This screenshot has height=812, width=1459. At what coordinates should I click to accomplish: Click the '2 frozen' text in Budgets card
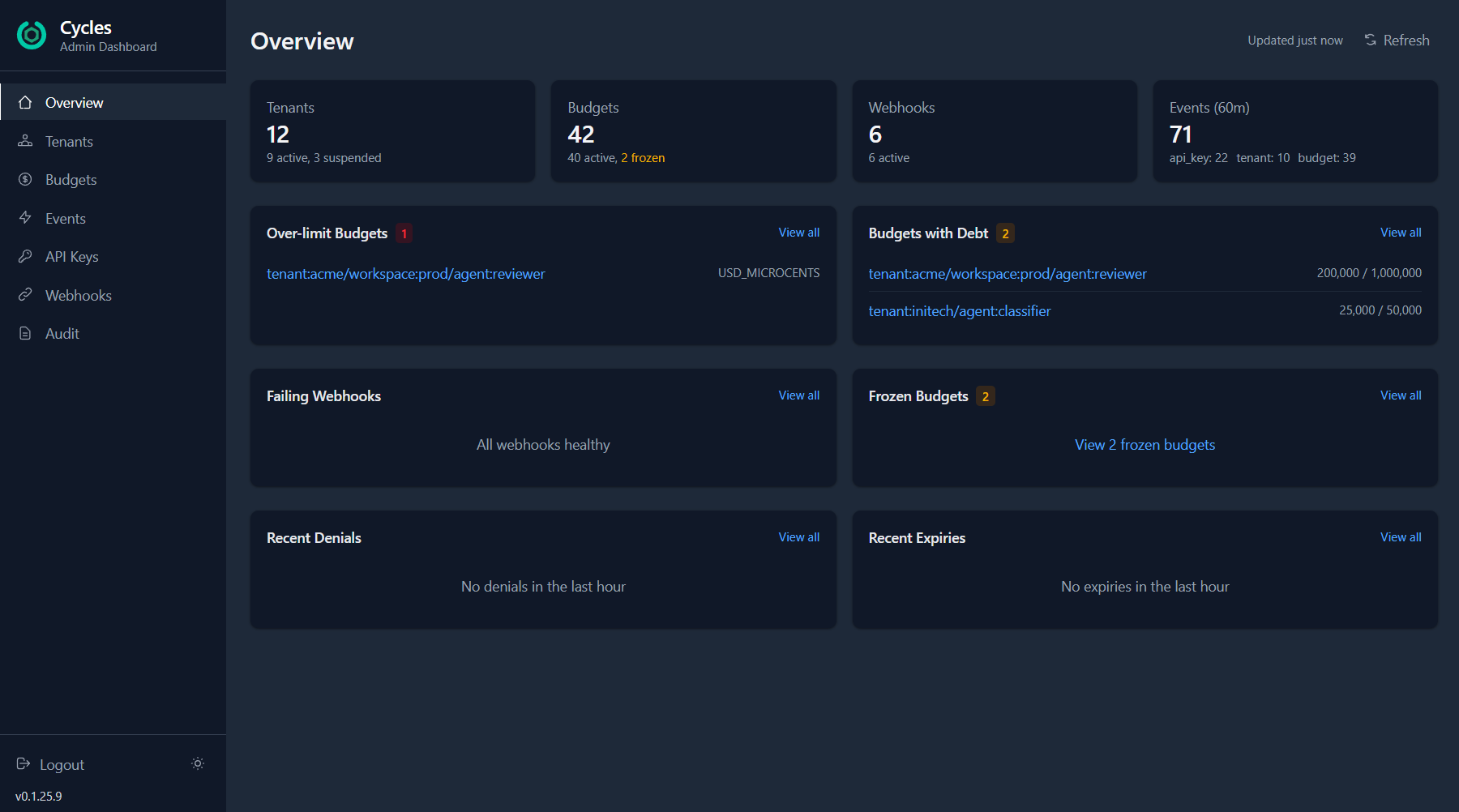(x=644, y=158)
